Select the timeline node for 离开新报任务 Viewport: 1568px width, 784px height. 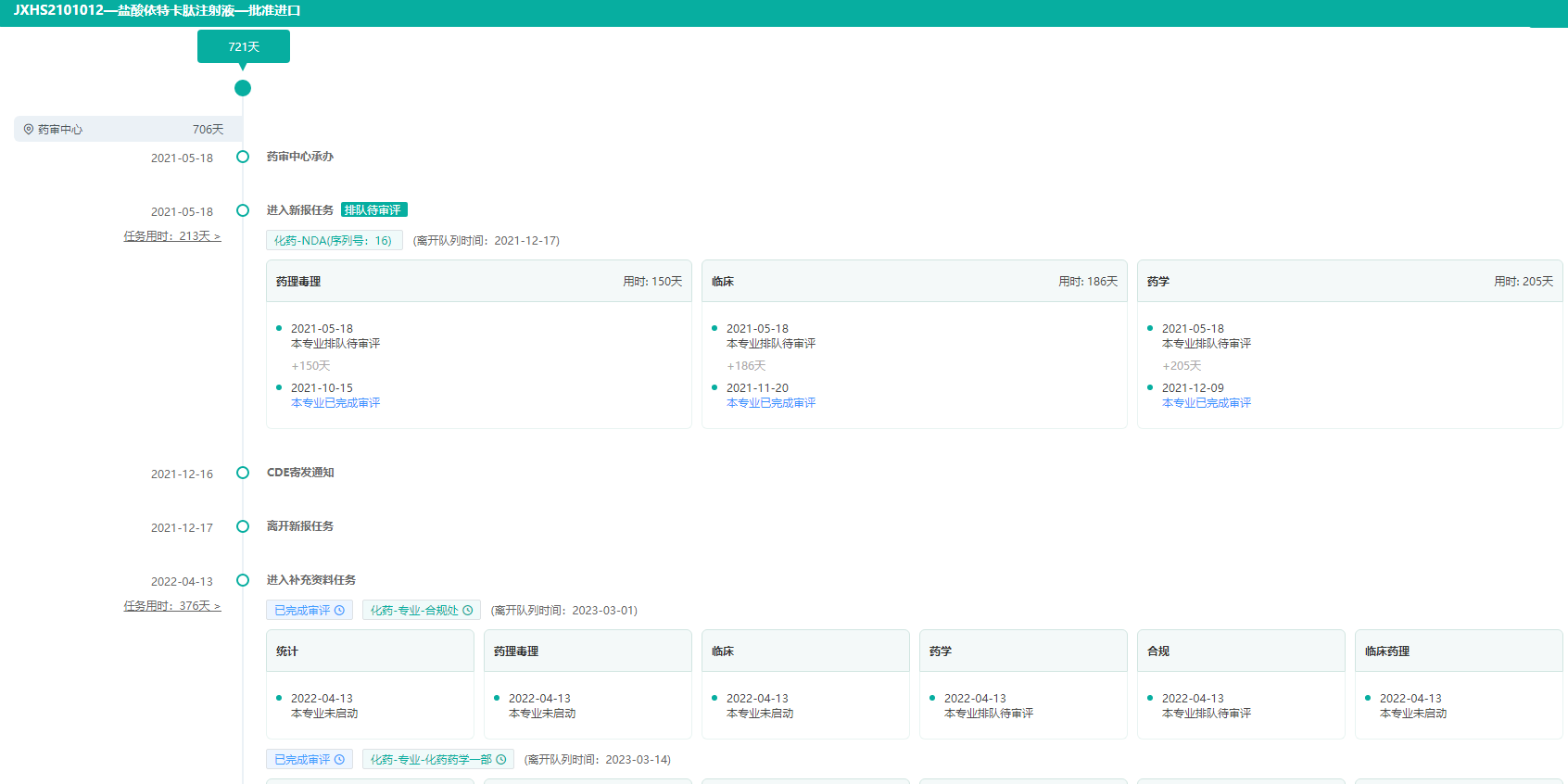[x=243, y=526]
